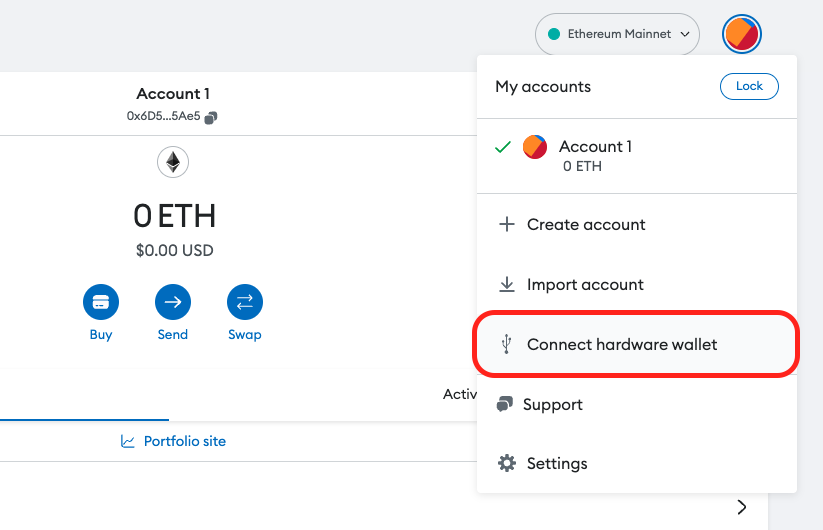Select Connect hardware wallet menu entry

637,344
